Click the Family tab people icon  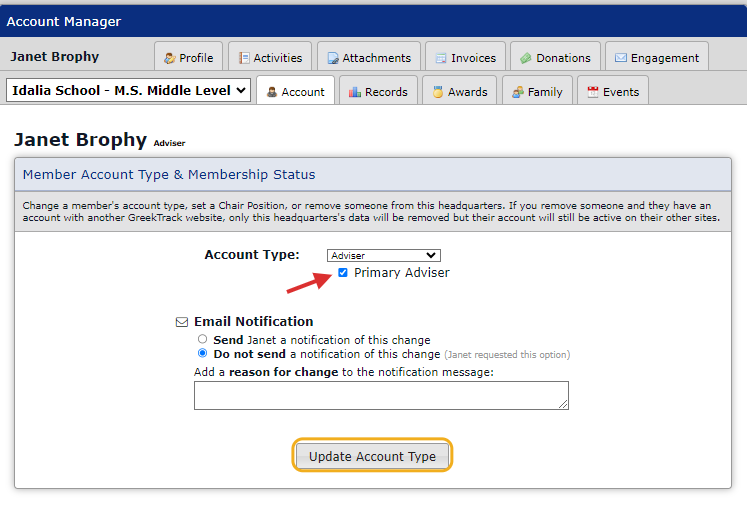(x=518, y=92)
